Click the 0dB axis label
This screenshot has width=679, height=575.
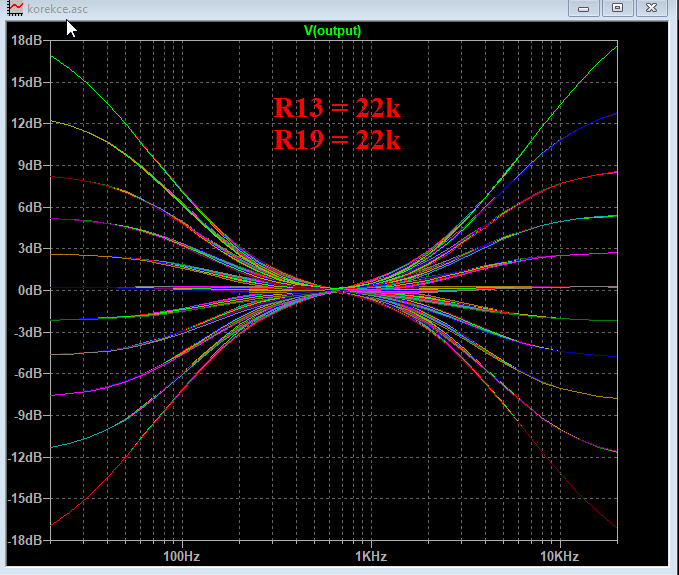(x=30, y=291)
